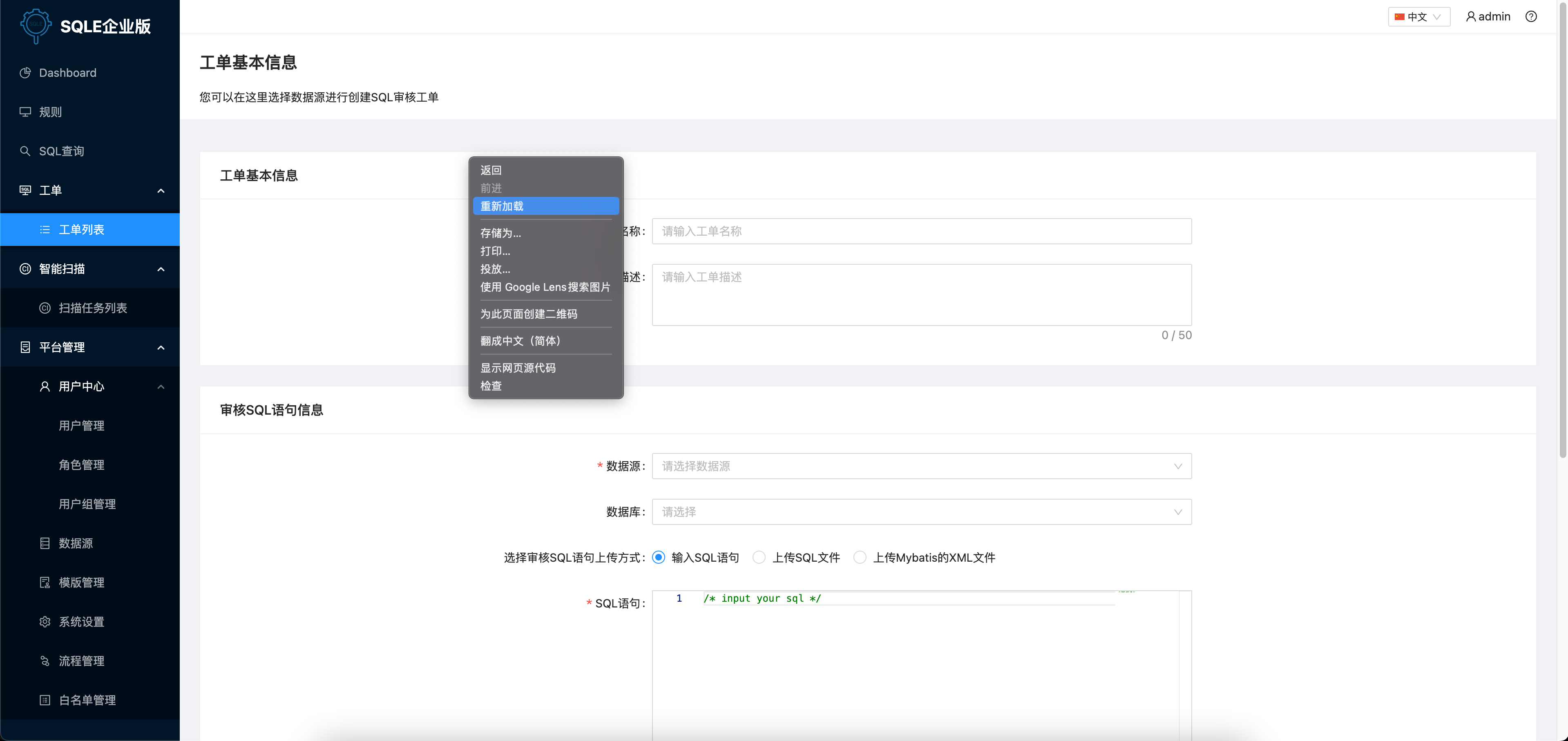
Task: Open the 数据库 selection dropdown
Action: pos(920,512)
